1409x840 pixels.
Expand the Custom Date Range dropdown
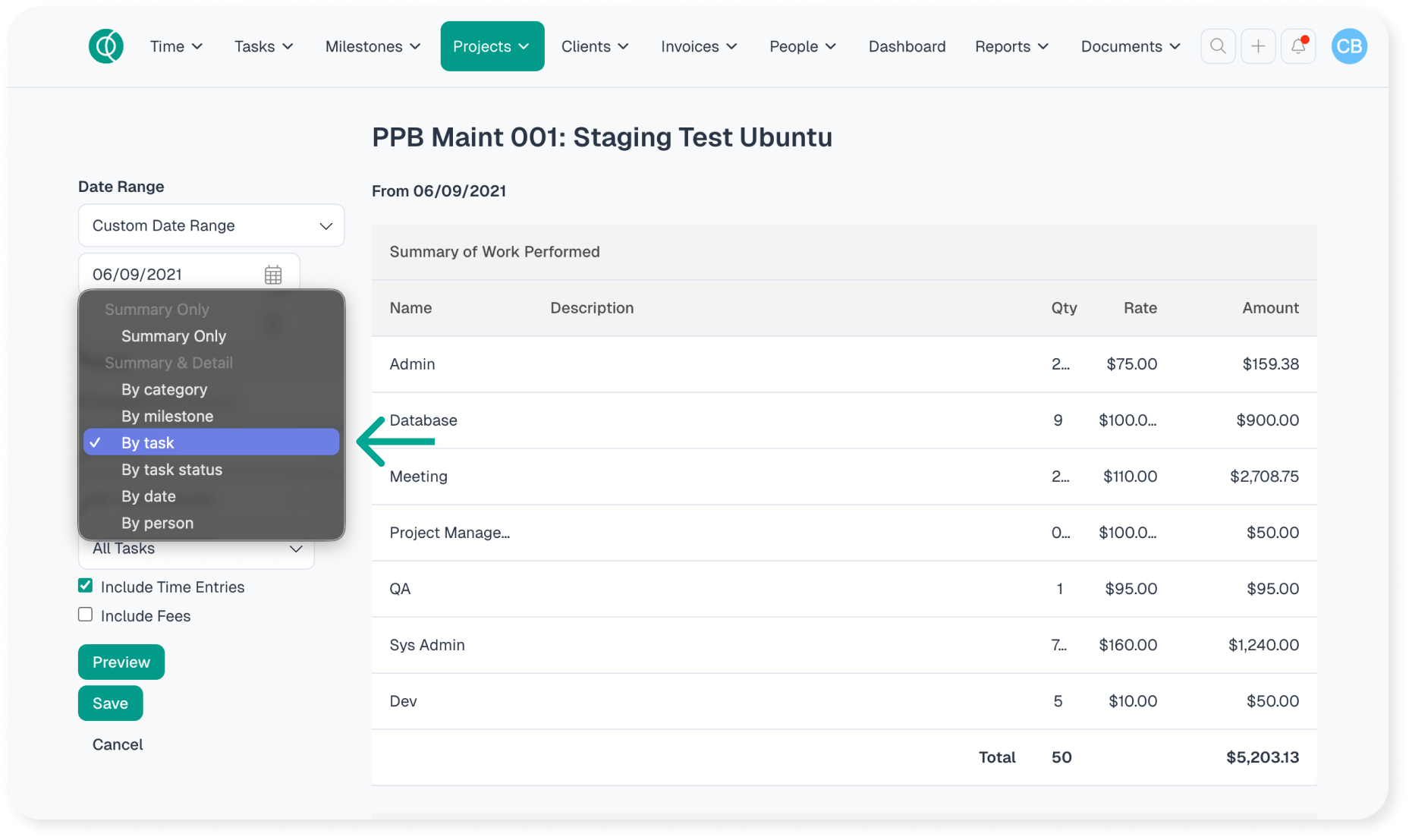(x=211, y=225)
